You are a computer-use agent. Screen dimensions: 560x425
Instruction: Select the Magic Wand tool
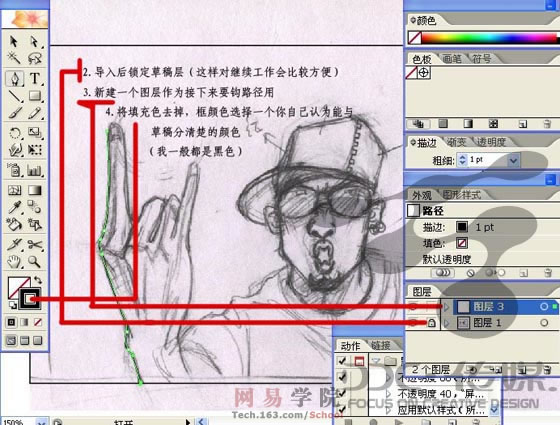pos(14,58)
